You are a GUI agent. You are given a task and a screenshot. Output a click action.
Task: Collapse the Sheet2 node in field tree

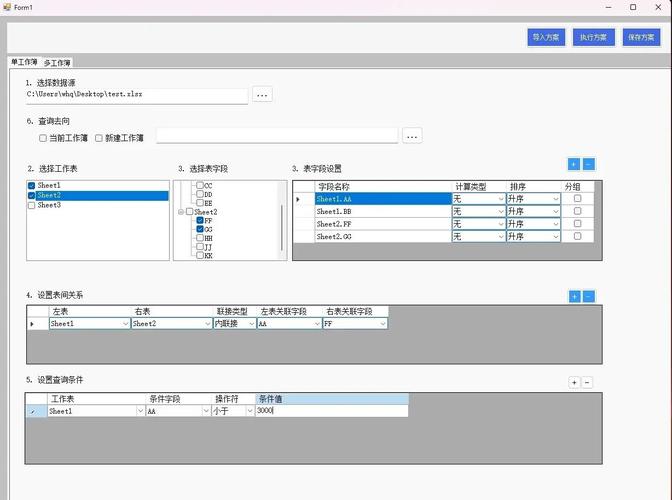point(181,212)
